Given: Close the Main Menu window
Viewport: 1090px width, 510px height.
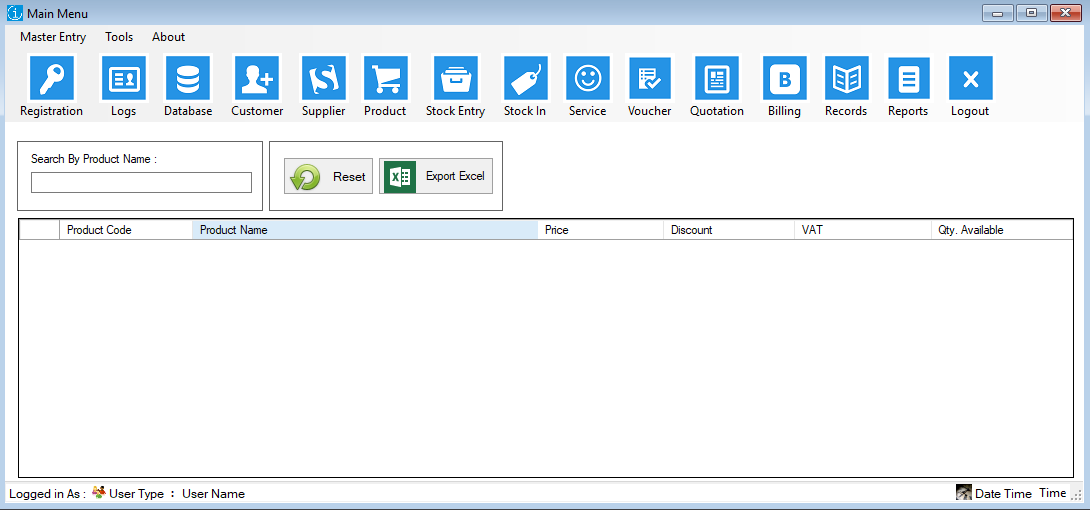Looking at the screenshot, I should tap(1066, 13).
